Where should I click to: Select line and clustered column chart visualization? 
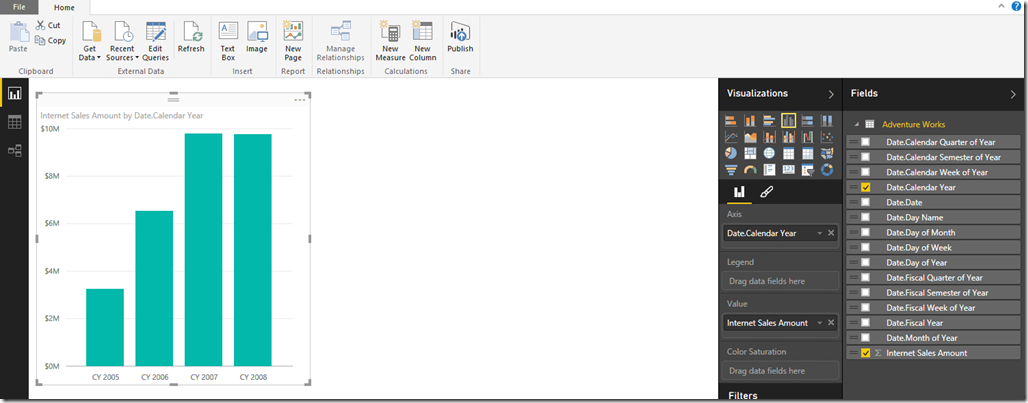click(789, 137)
